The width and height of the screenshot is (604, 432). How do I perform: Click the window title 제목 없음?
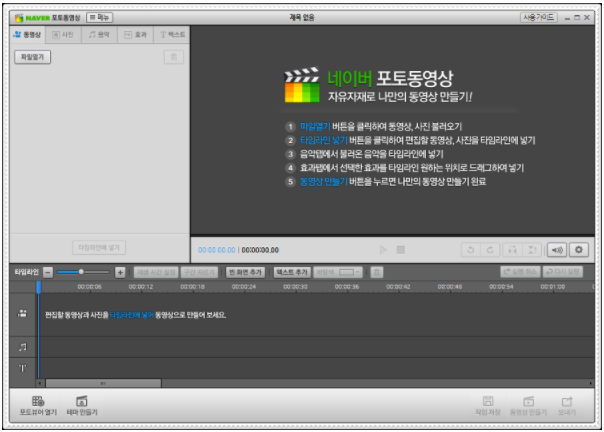pyautogui.click(x=302, y=17)
